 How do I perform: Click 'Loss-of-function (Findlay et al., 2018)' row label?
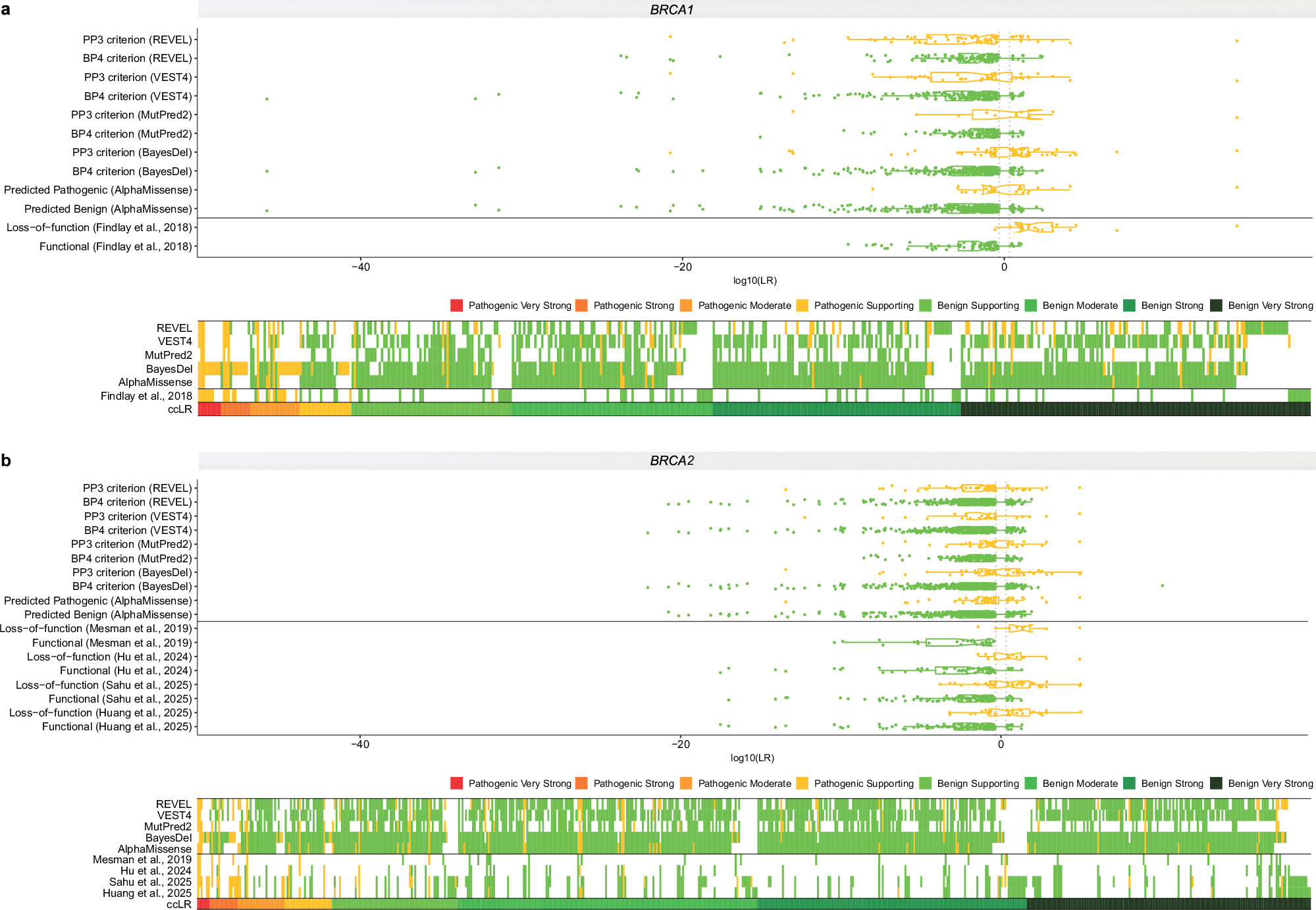[99, 227]
